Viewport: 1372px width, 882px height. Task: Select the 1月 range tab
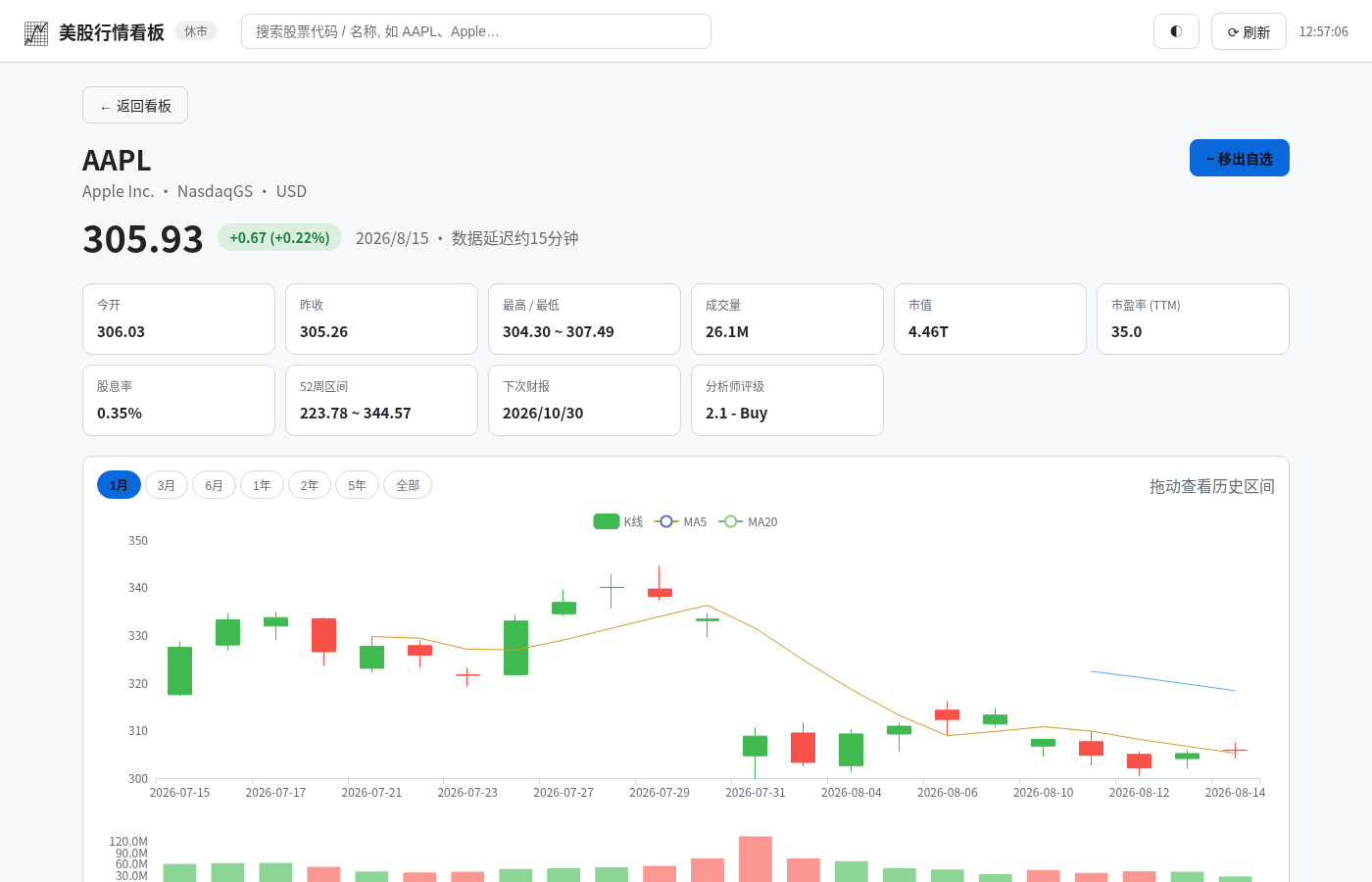point(119,485)
